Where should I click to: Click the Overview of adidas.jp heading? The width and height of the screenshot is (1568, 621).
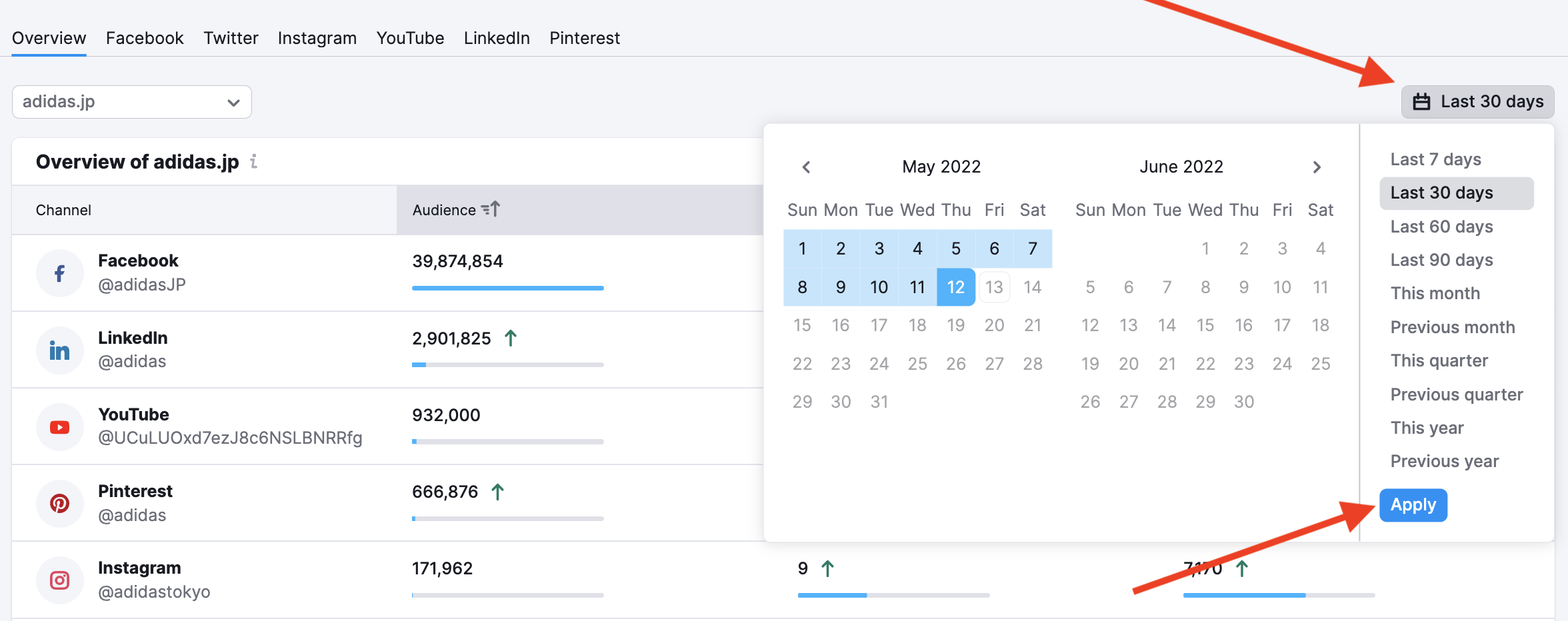point(137,162)
